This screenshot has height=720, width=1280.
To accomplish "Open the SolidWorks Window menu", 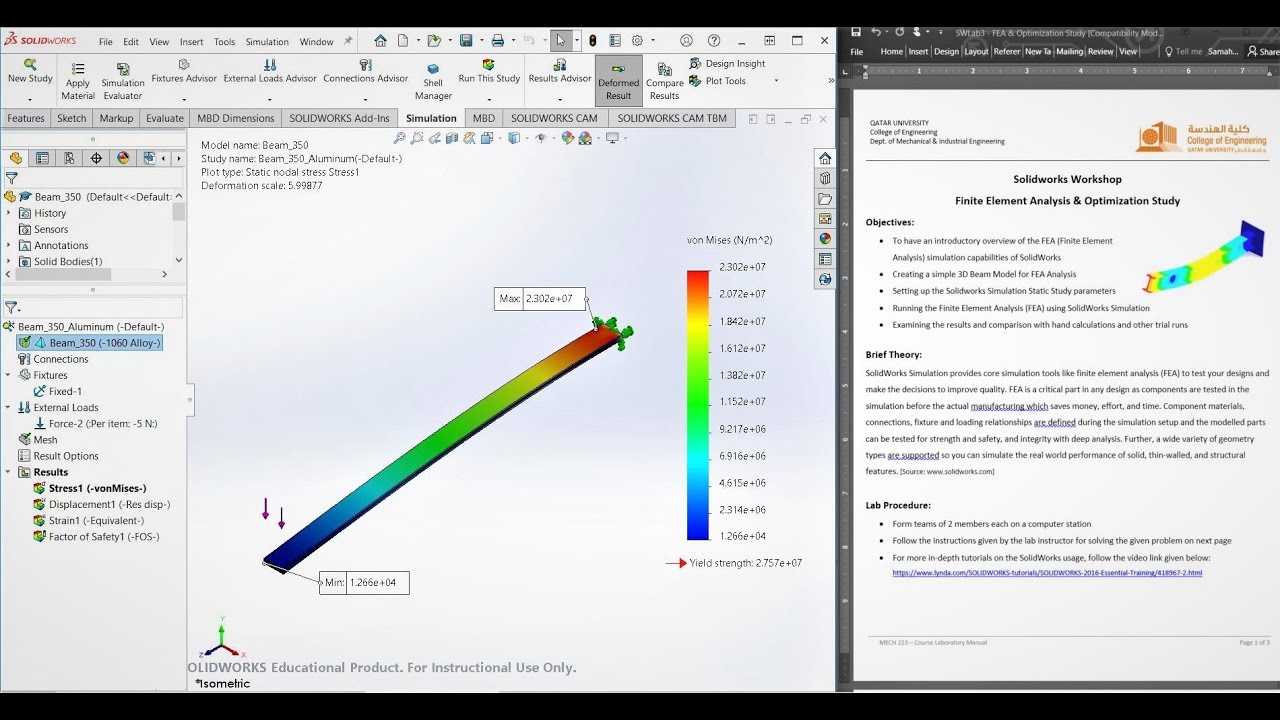I will click(x=316, y=42).
